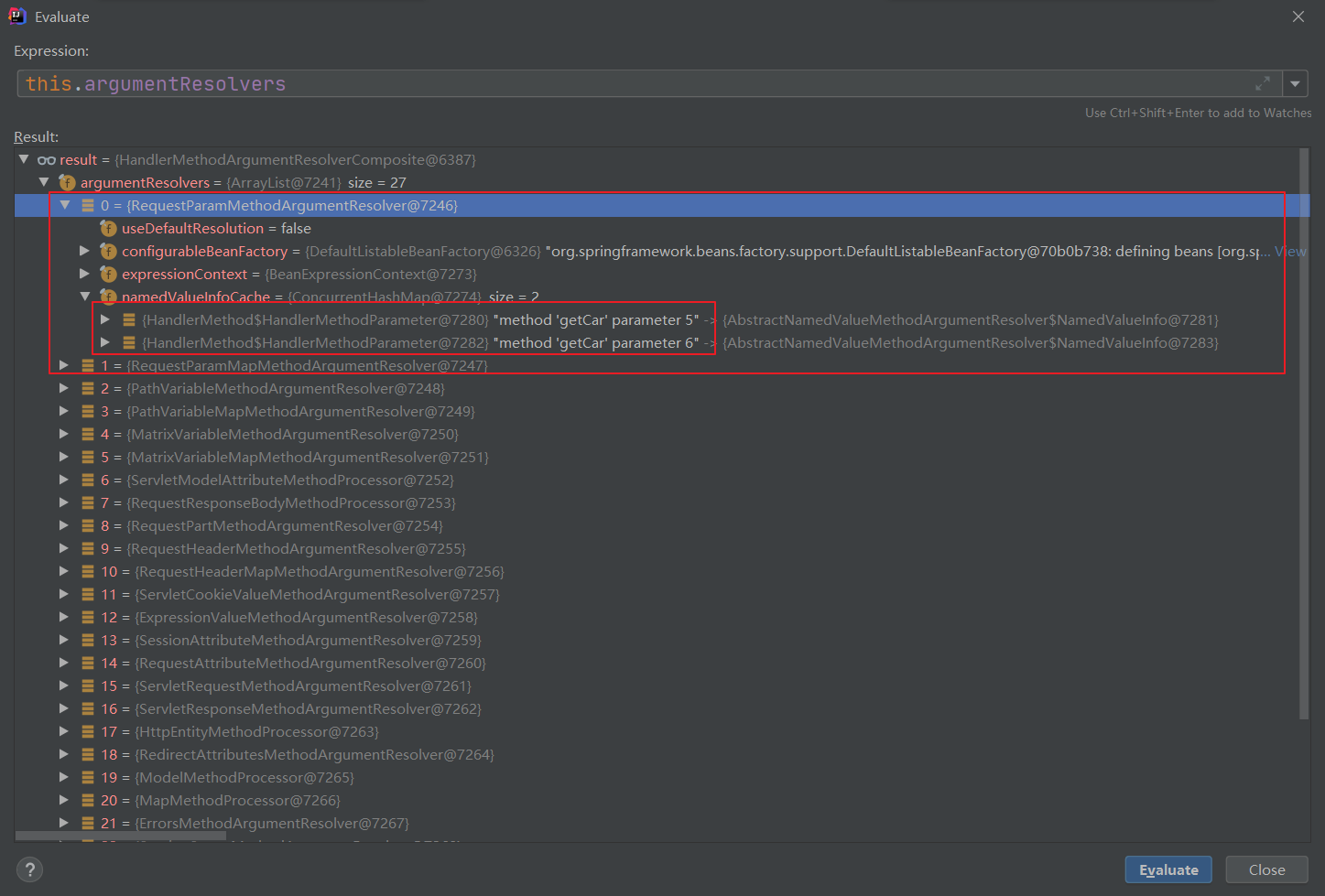
Task: Expand element 19 ModelMethodProcessor
Action: click(64, 777)
